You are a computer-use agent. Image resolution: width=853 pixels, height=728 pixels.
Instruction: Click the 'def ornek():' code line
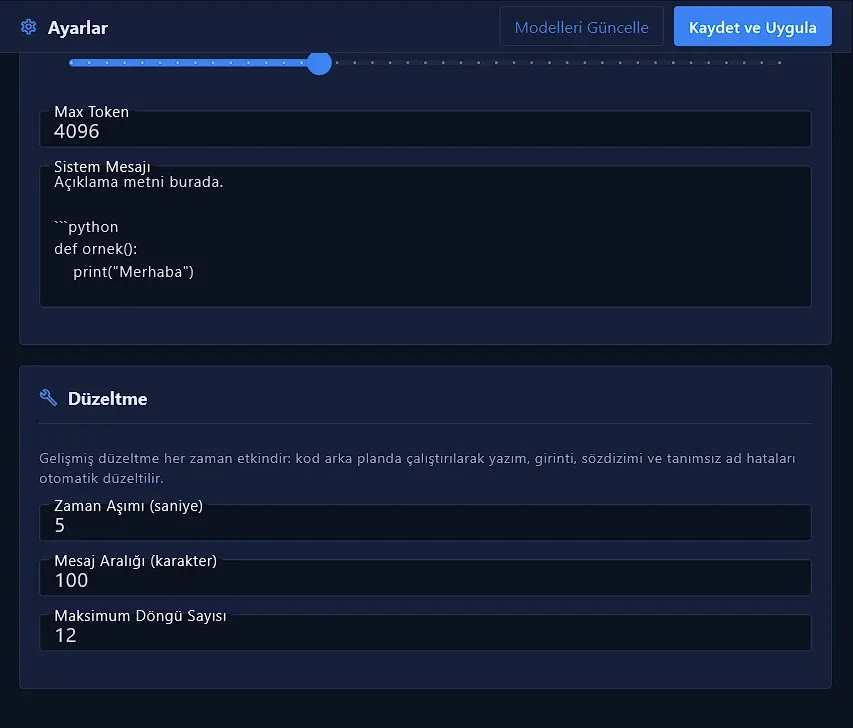[96, 249]
